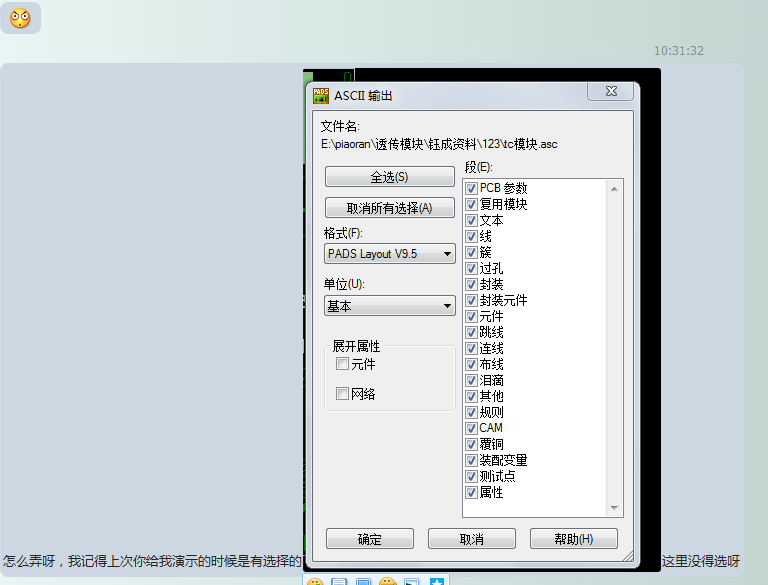Toggle the 连线 section checkbox
768x585 pixels.
coord(471,348)
